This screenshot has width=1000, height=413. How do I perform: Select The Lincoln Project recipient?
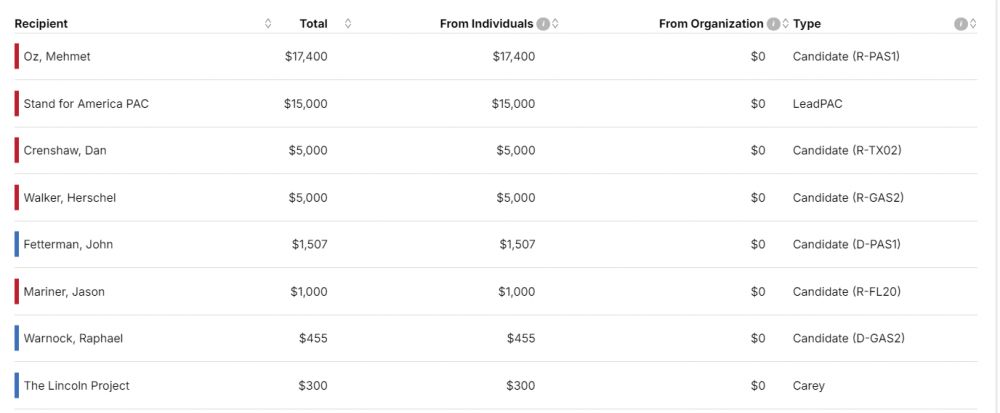(77, 386)
